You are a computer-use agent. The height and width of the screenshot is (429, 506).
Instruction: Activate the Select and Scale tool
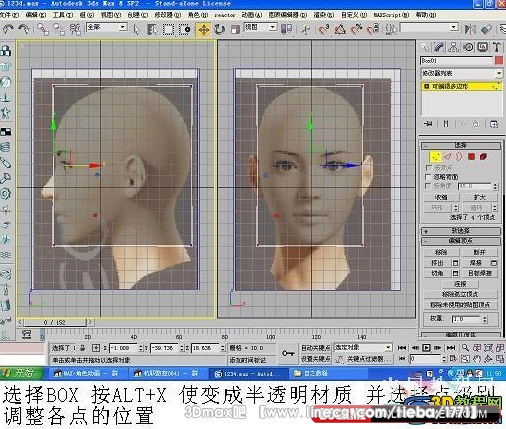coord(235,30)
